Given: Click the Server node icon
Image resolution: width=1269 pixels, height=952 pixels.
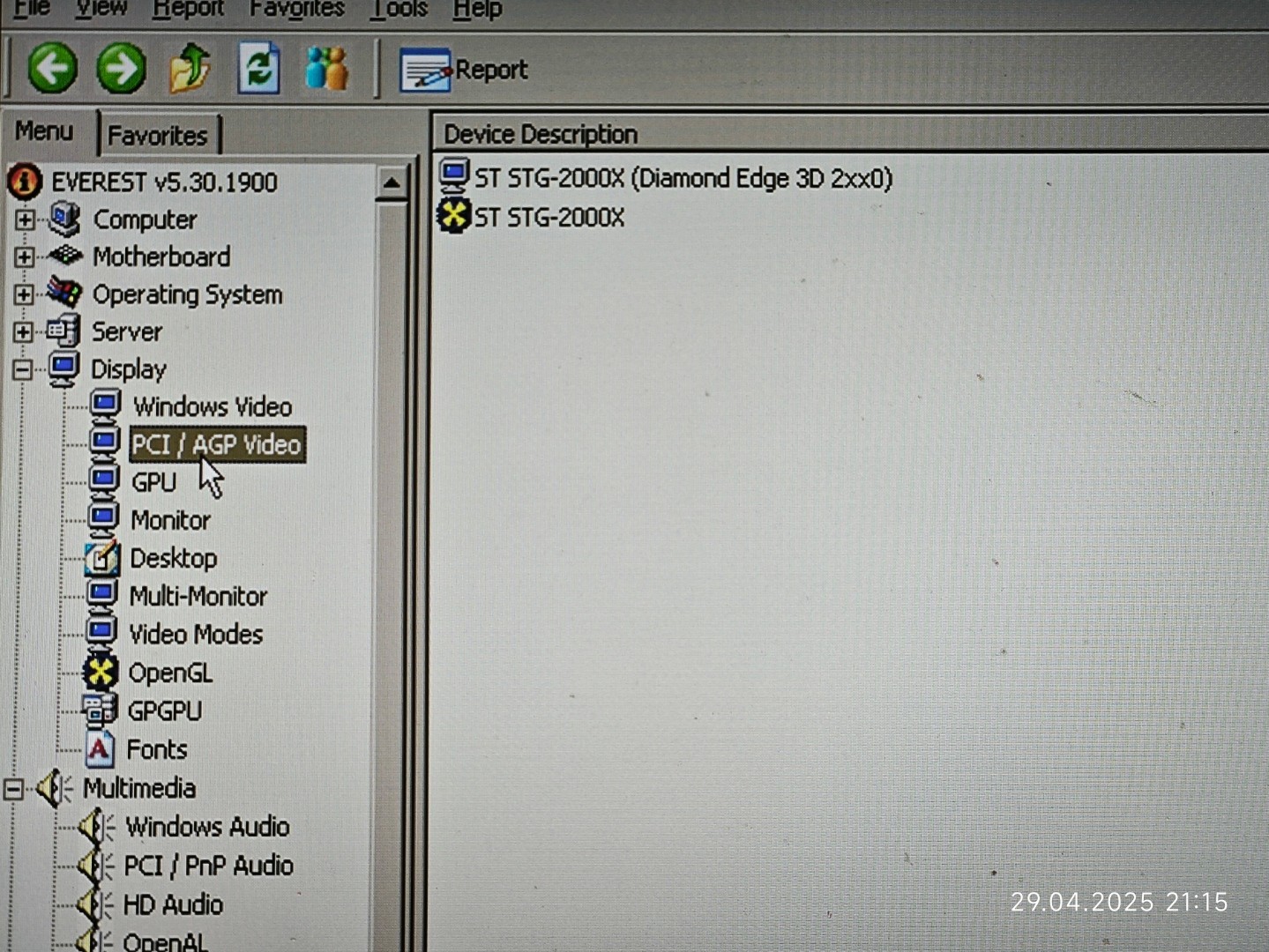Looking at the screenshot, I should point(63,331).
